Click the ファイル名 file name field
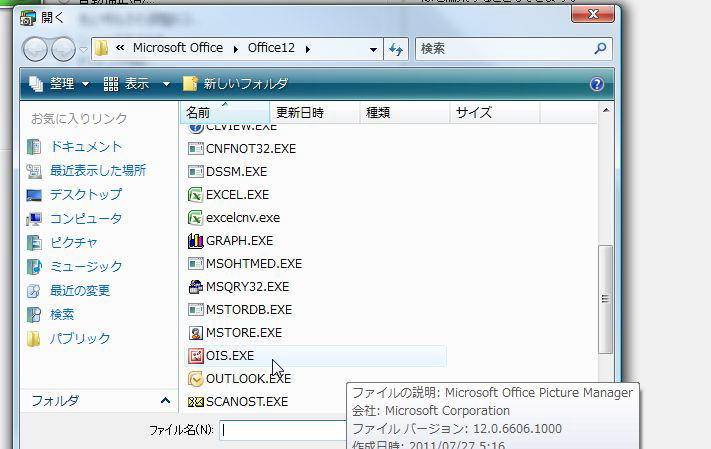This screenshot has width=711, height=449. tap(283, 430)
